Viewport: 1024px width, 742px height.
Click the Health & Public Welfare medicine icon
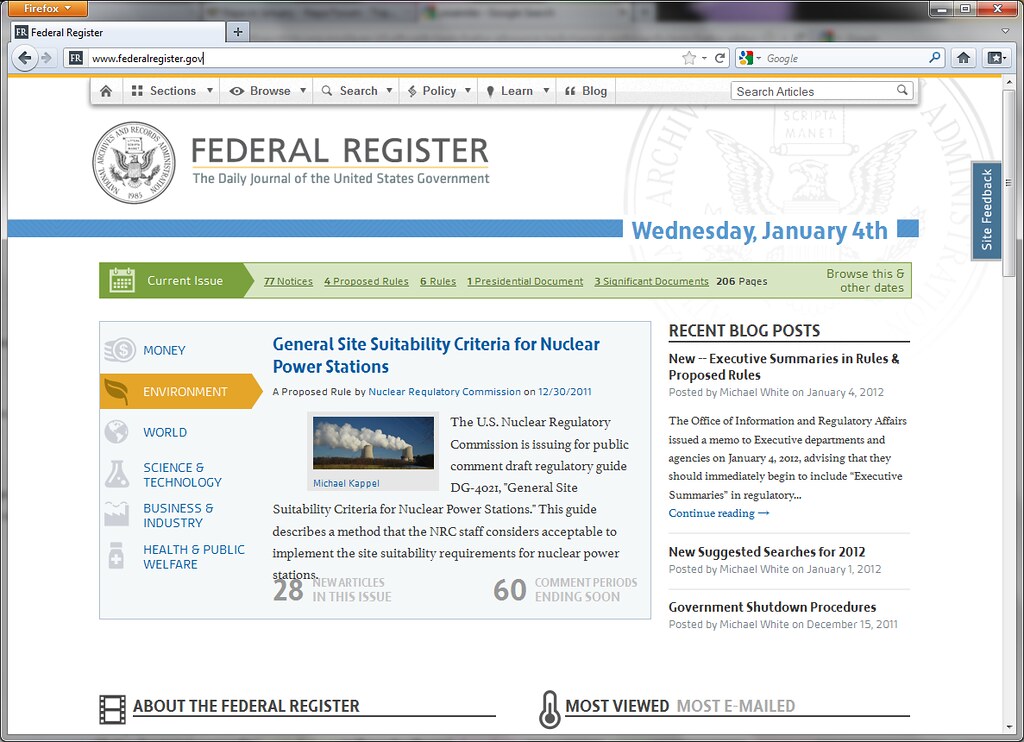[116, 556]
